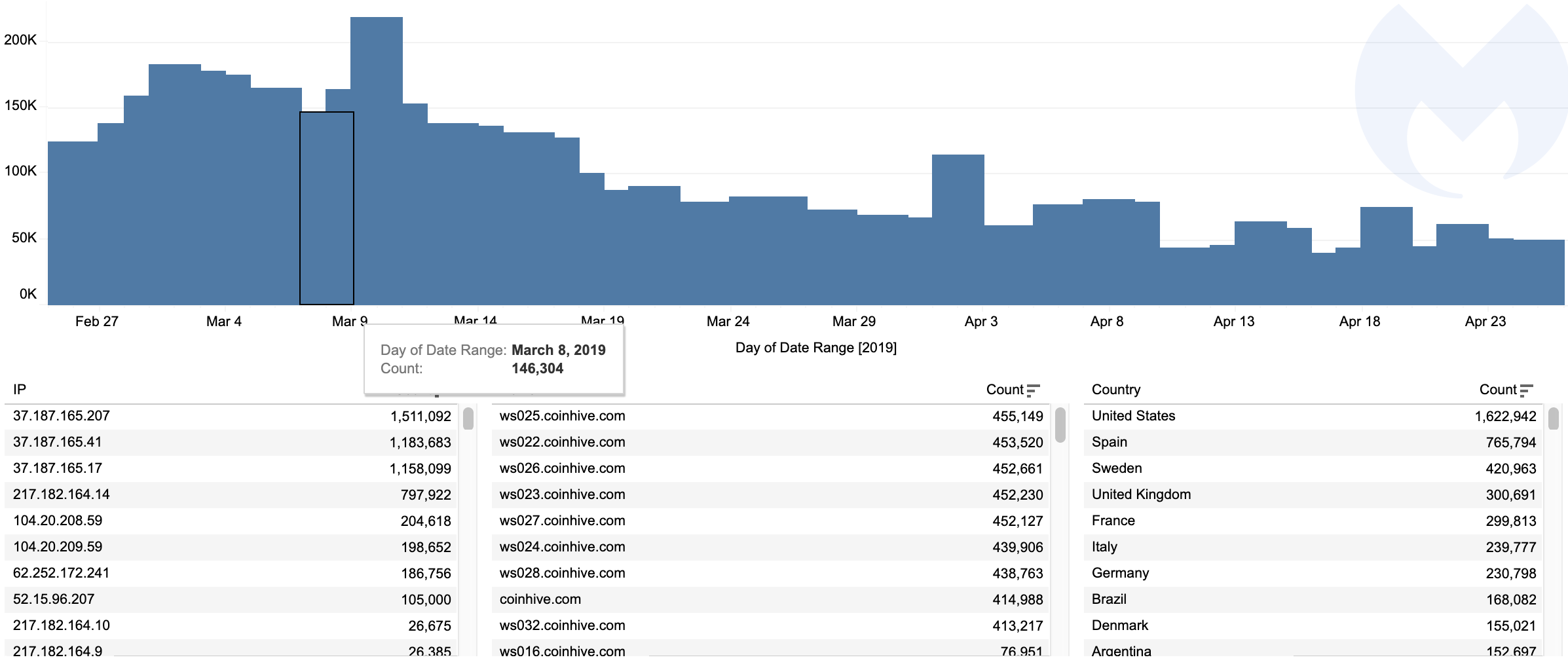Image resolution: width=1568 pixels, height=668 pixels.
Task: Click ws028.coinhive.com domain entry
Action: click(562, 573)
